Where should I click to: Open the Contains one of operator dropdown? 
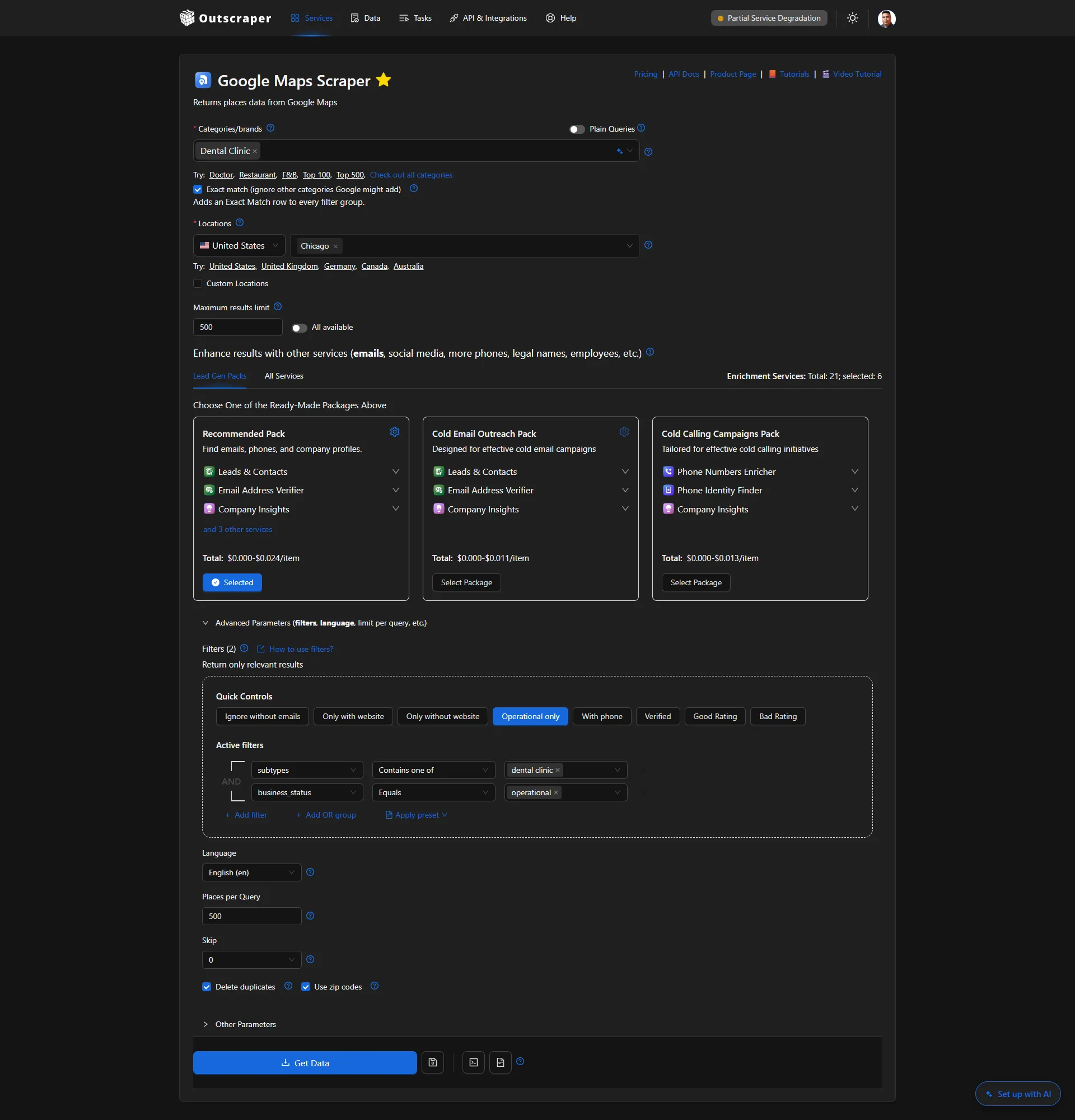[433, 771]
